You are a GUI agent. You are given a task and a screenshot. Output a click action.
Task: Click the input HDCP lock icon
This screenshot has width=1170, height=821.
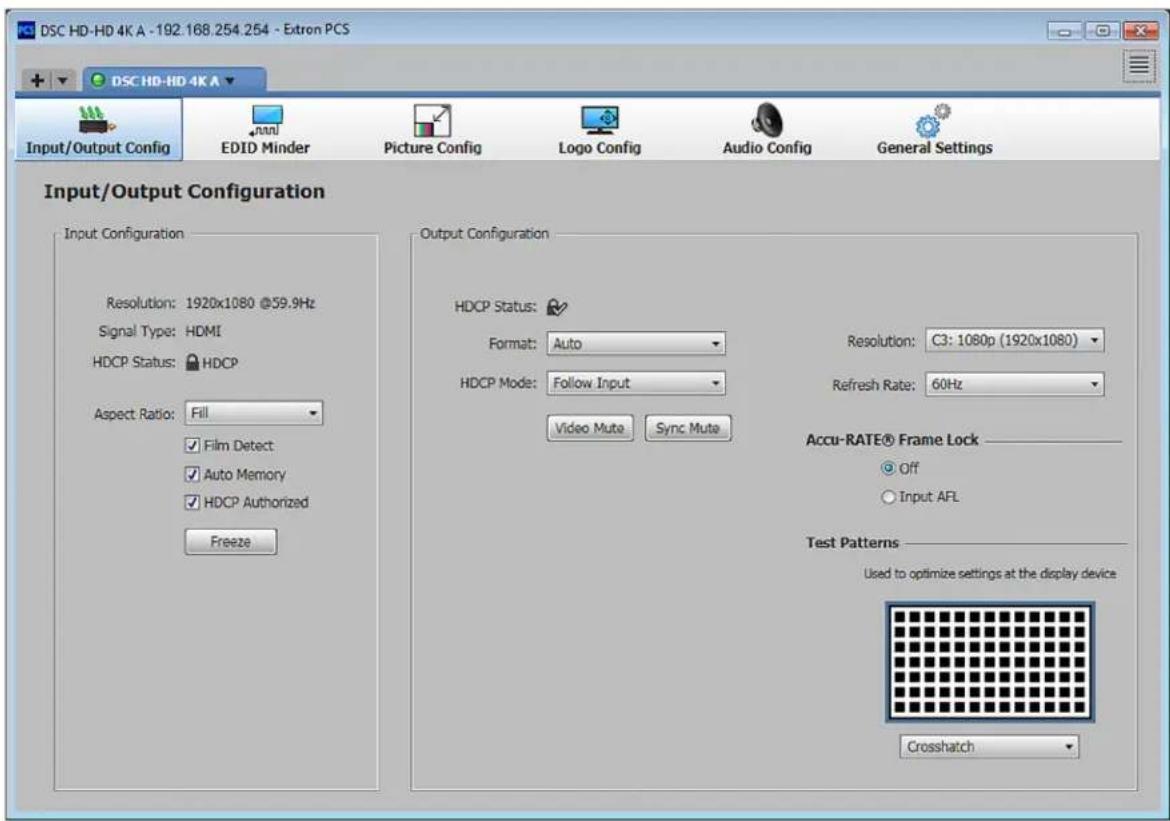192,363
